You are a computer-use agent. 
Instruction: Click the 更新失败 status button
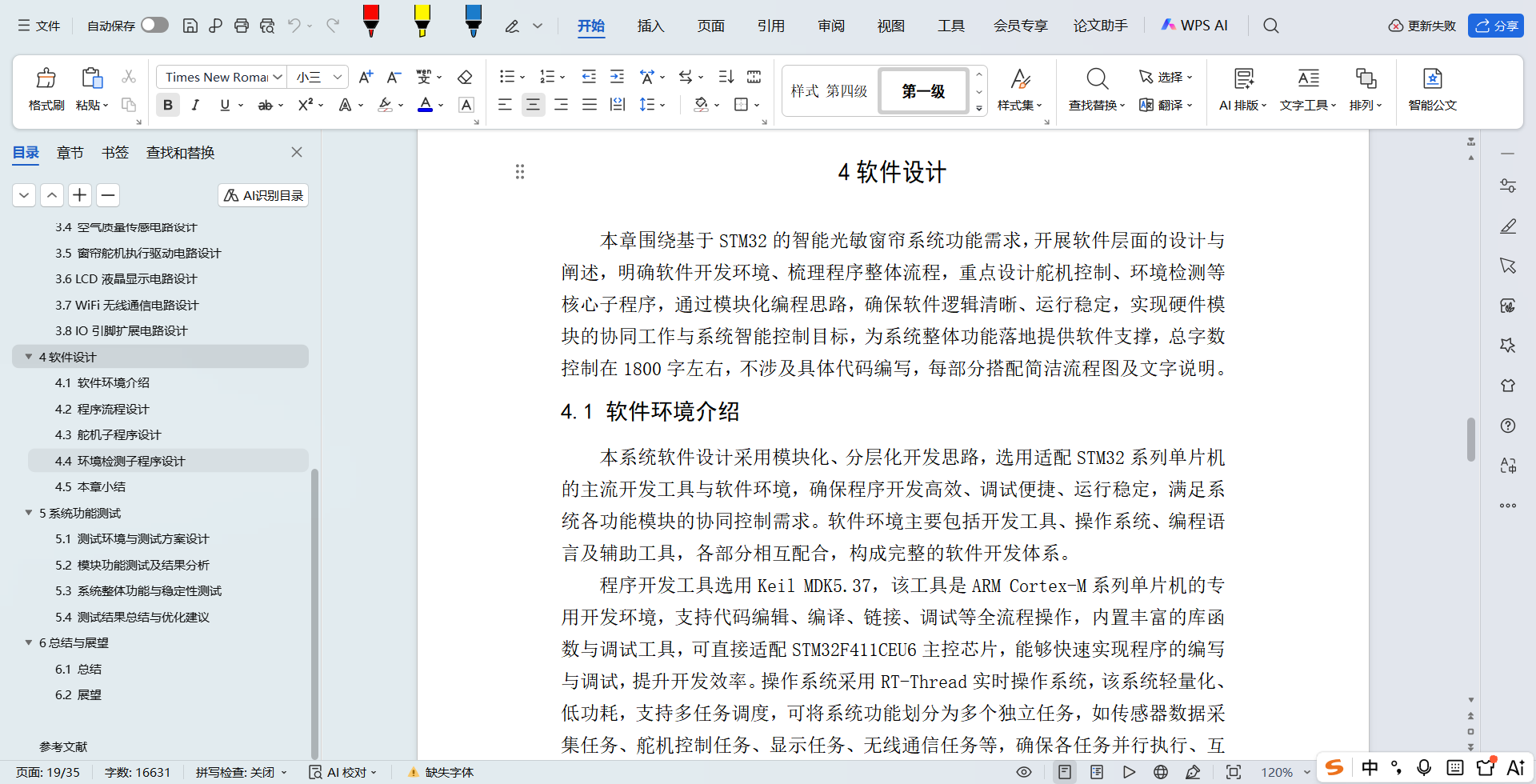tap(1422, 26)
